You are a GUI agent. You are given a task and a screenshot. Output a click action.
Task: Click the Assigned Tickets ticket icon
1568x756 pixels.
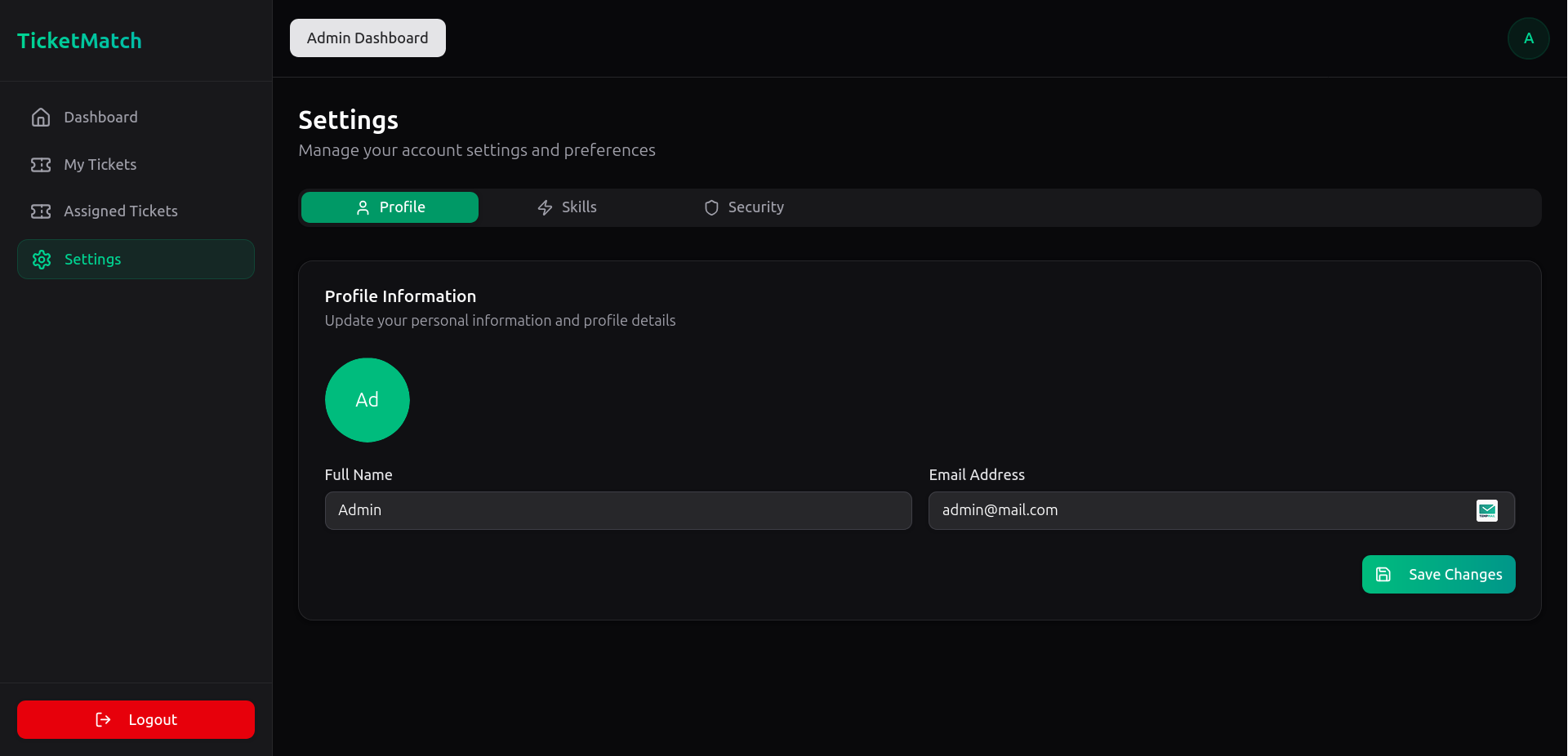coord(41,211)
